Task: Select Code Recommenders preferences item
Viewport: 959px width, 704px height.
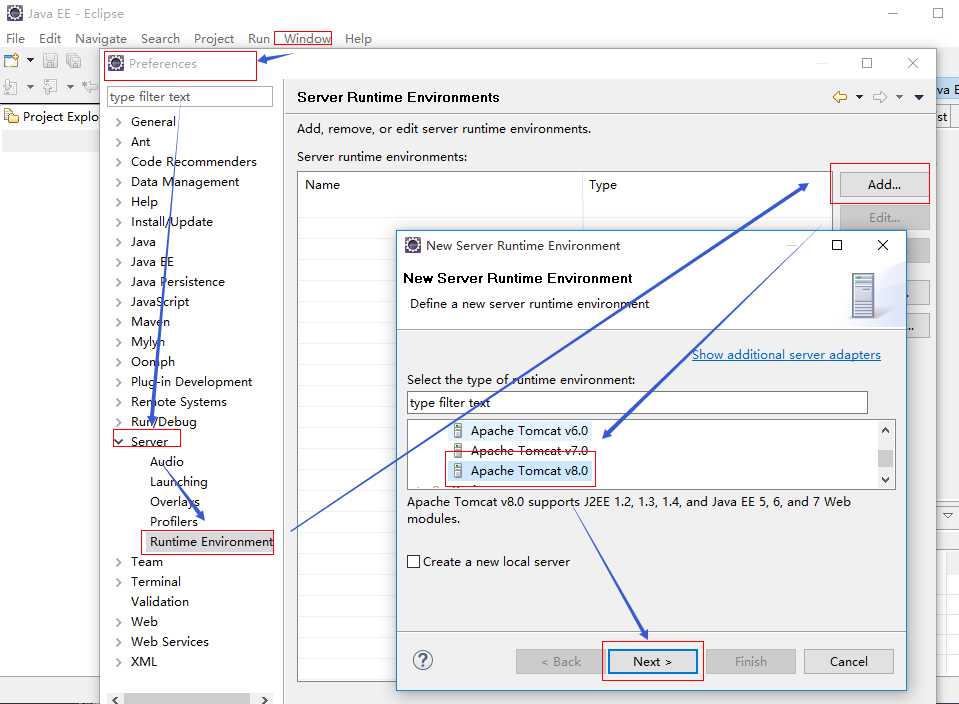Action: tap(193, 161)
